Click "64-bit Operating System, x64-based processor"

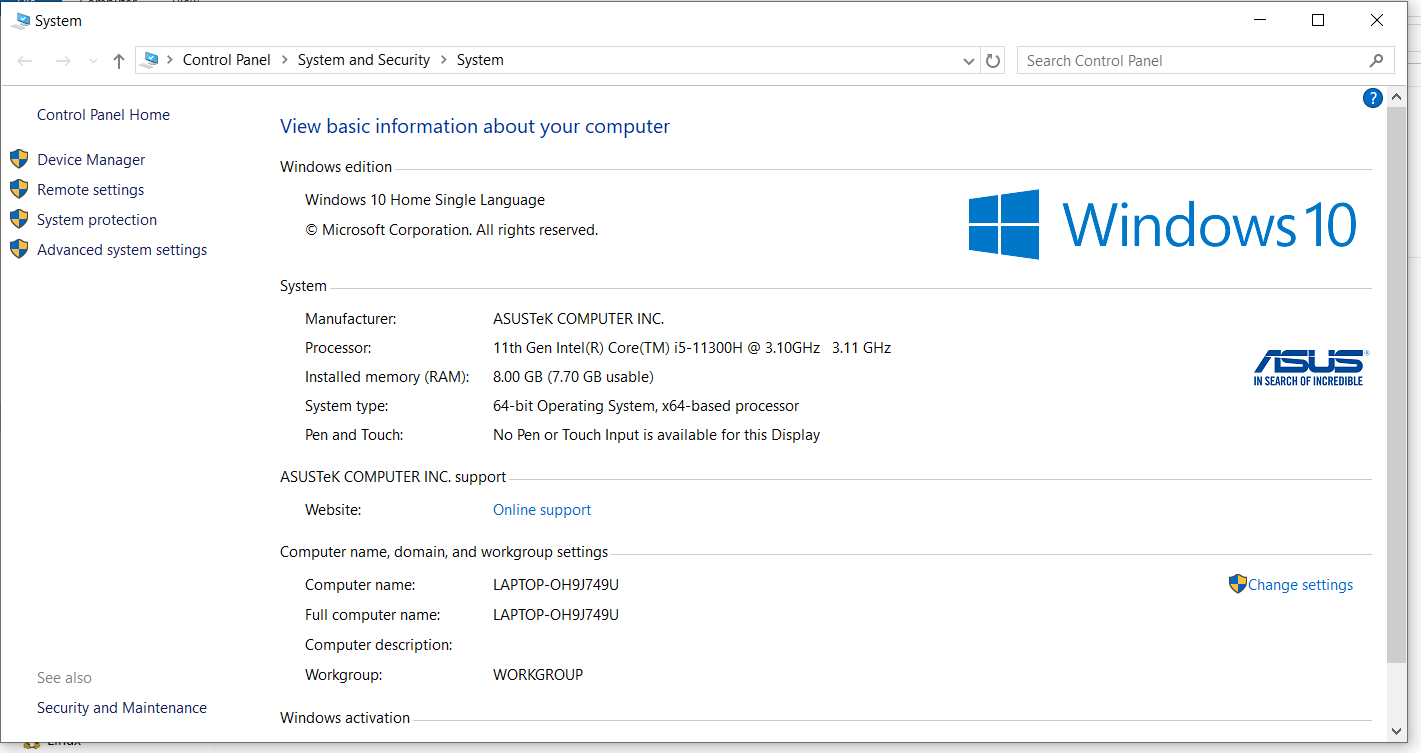coord(646,406)
